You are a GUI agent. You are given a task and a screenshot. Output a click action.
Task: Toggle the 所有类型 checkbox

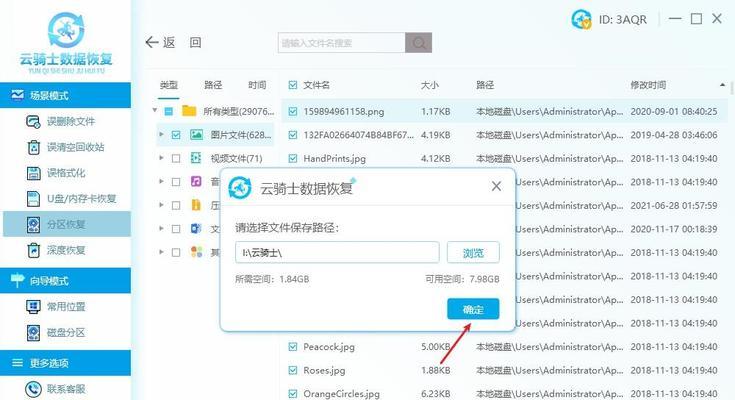coord(169,112)
